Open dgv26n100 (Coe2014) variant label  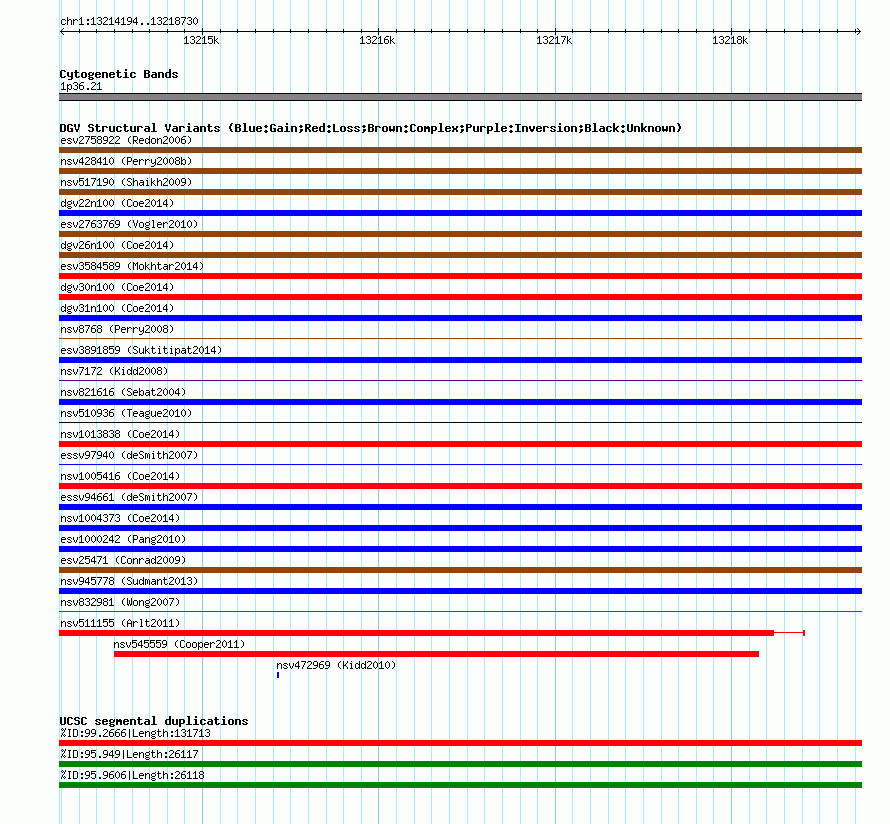(117, 245)
